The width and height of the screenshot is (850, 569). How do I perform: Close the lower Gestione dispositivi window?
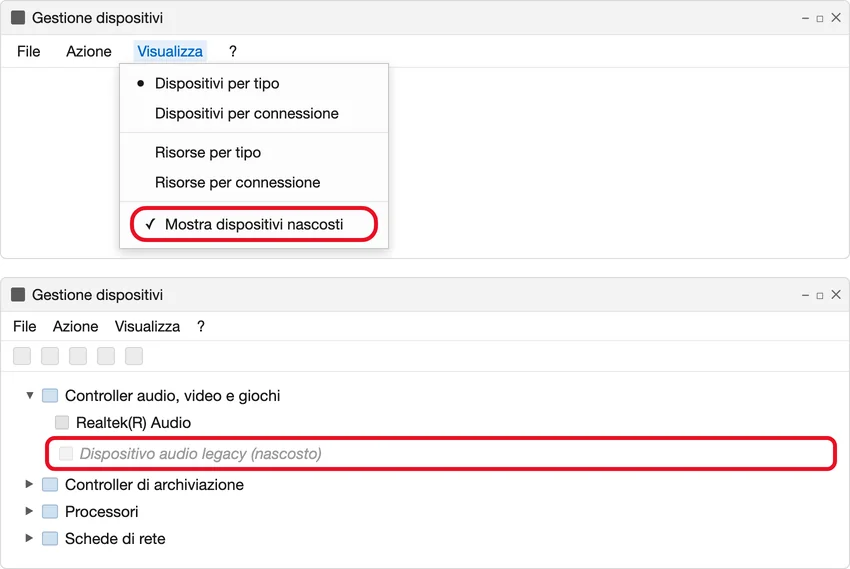pyautogui.click(x=836, y=294)
